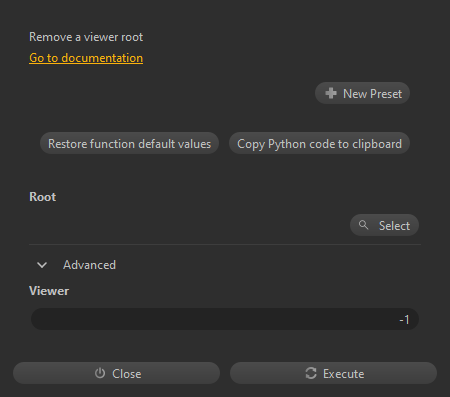The image size is (450, 397).
Task: Click the 'Remove a viewer root' description text
Action: (86, 37)
